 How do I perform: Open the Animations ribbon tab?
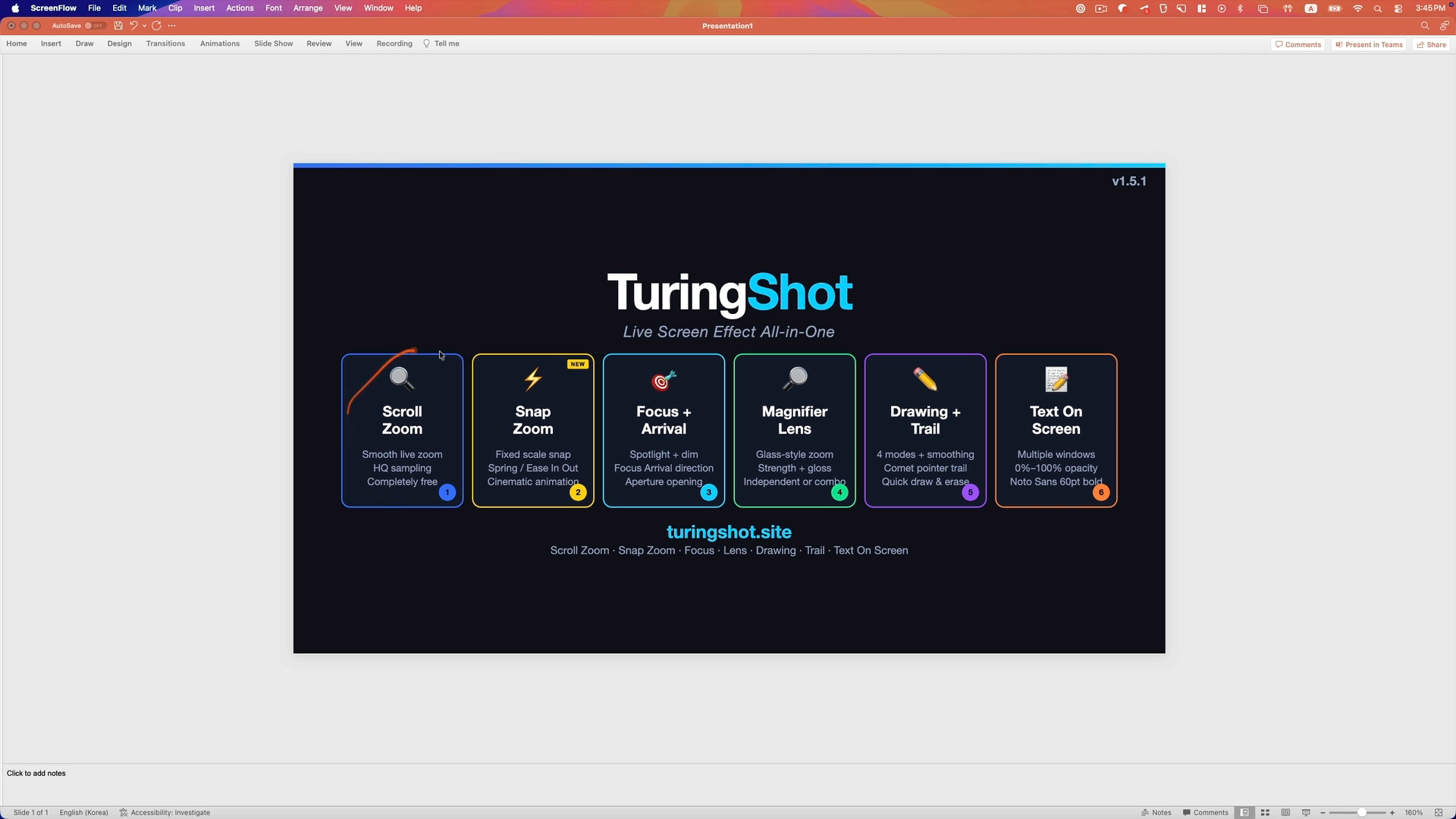point(220,44)
